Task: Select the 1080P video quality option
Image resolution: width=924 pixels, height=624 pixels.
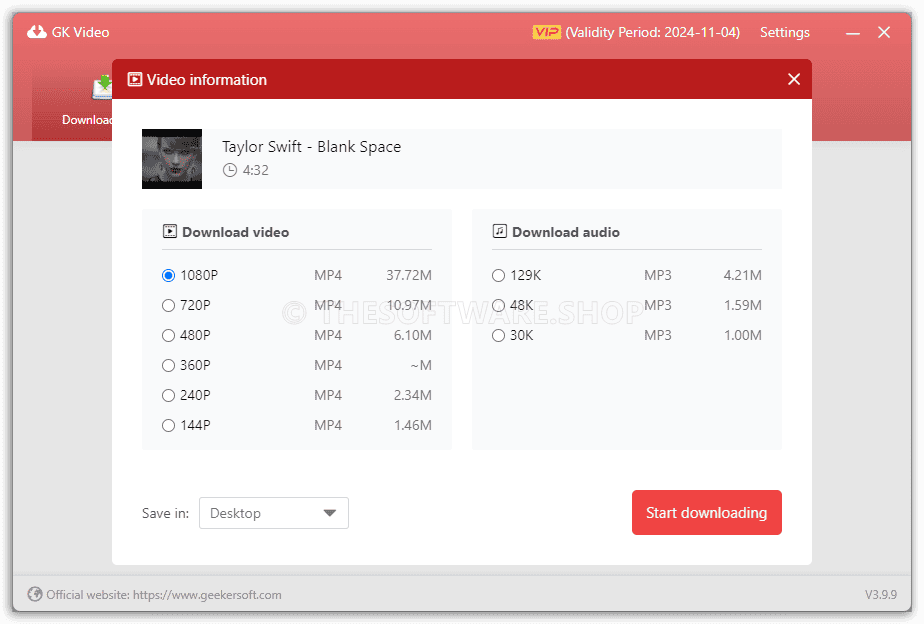Action: [x=169, y=275]
